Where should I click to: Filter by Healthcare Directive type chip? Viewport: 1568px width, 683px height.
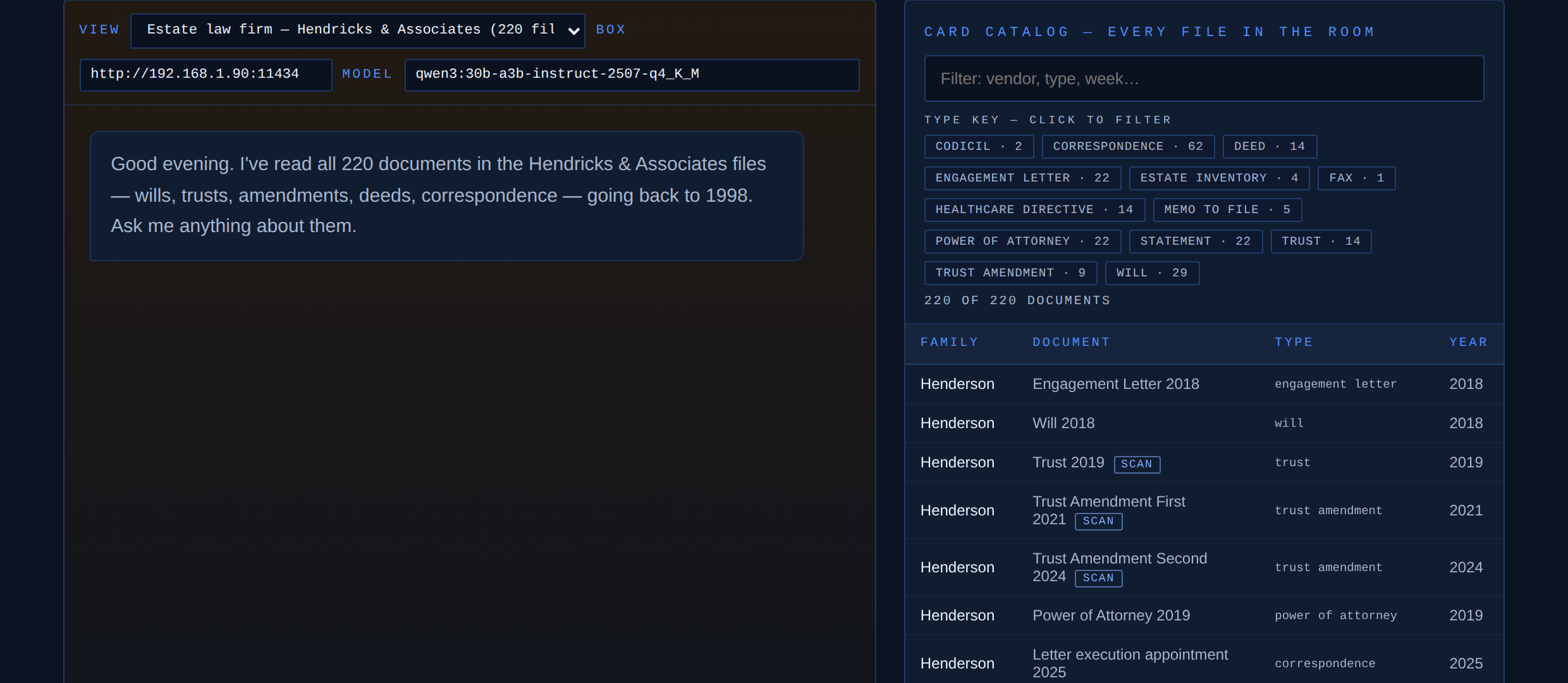click(1034, 210)
